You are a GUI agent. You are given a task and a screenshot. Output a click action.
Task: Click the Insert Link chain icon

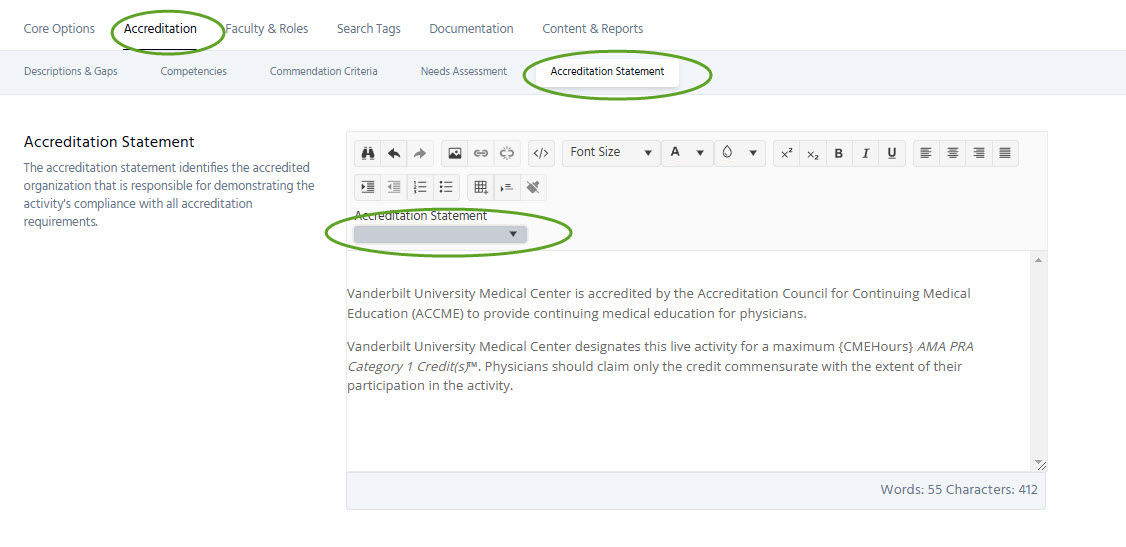click(481, 153)
